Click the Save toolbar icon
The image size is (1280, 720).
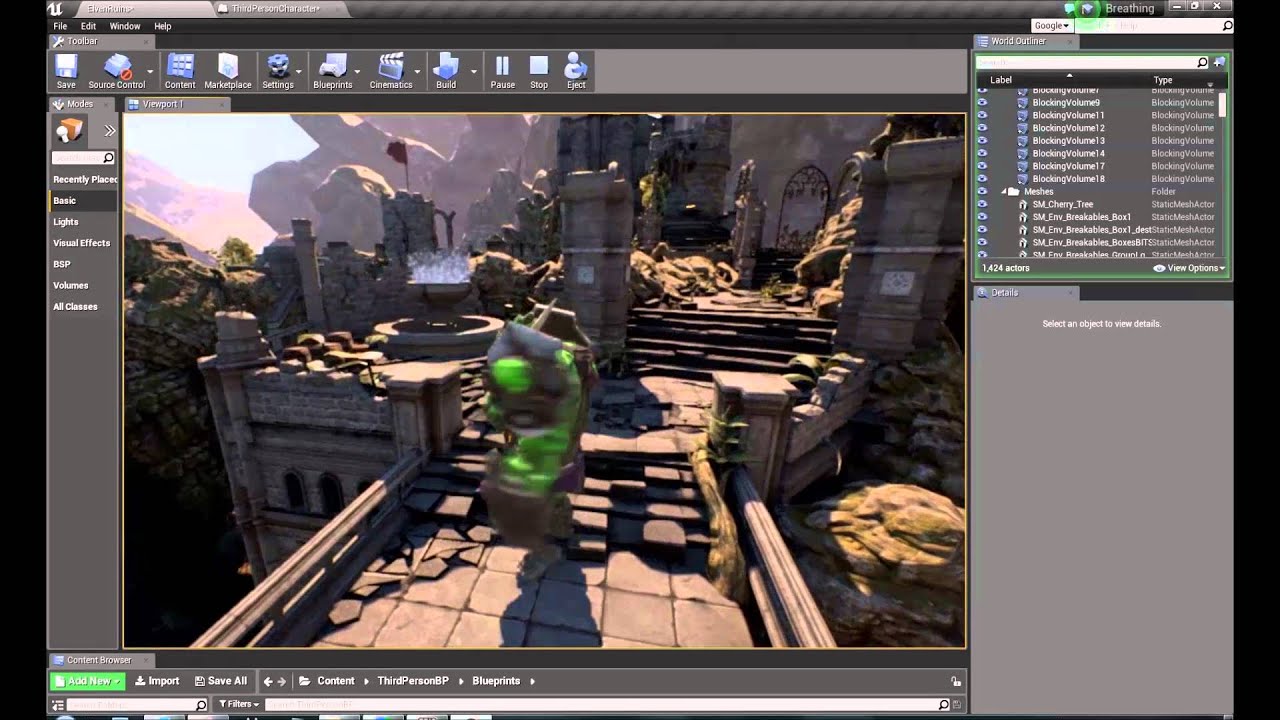[x=66, y=71]
